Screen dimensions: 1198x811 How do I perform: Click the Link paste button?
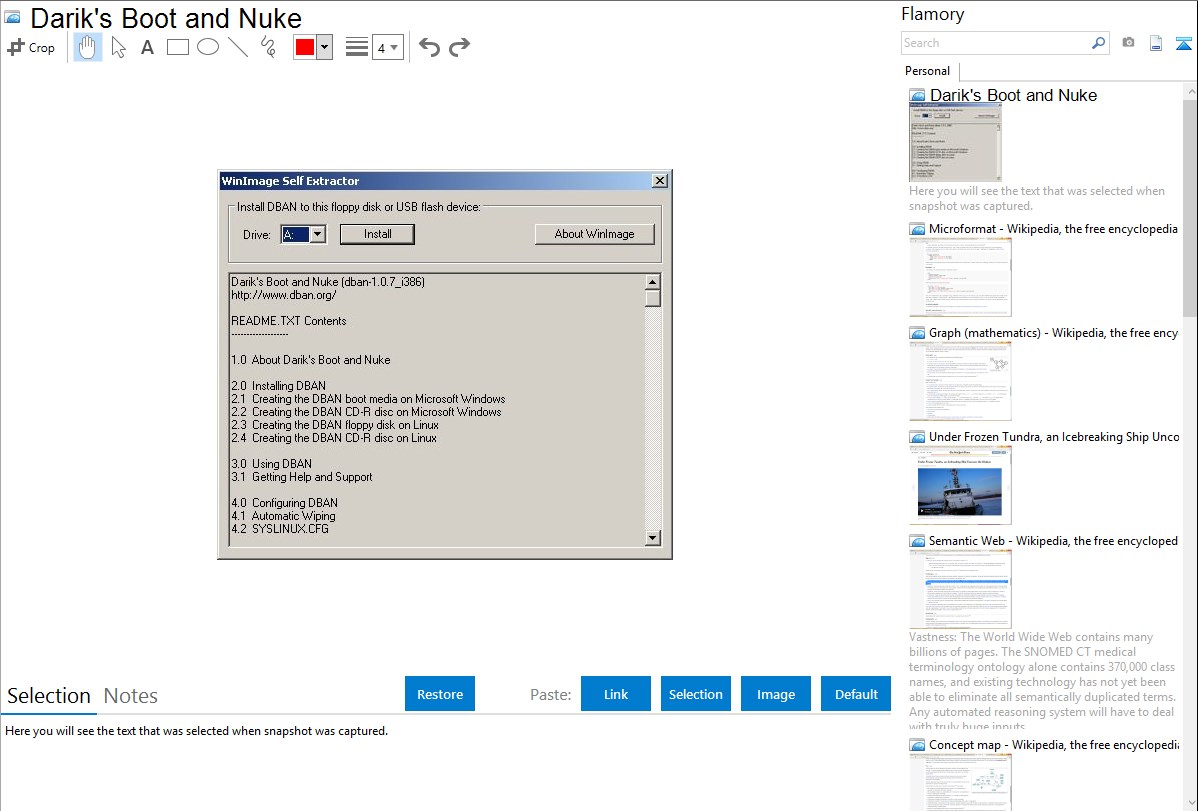point(616,694)
